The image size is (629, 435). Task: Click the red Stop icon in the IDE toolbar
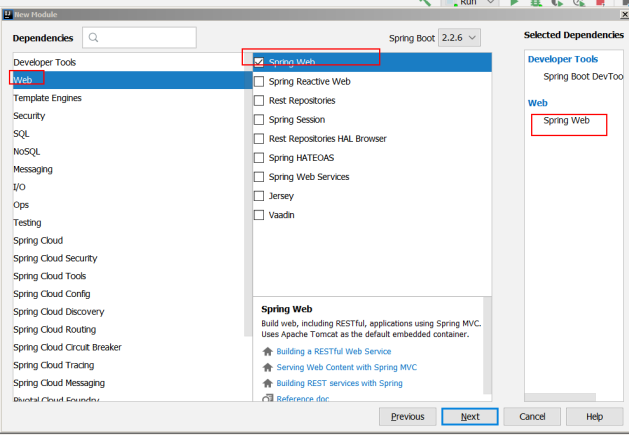(600, 2)
